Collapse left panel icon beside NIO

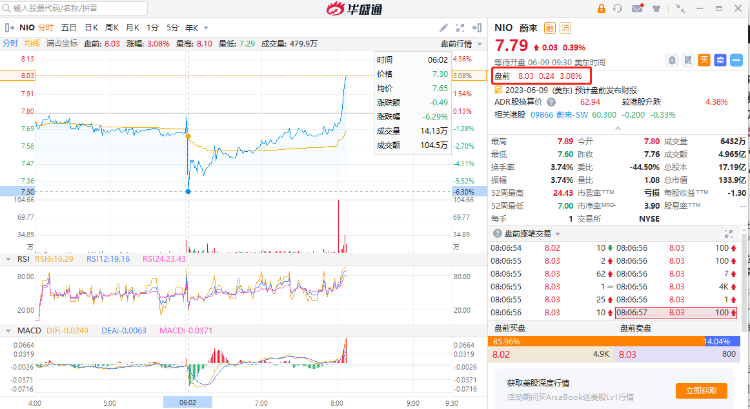[9, 28]
